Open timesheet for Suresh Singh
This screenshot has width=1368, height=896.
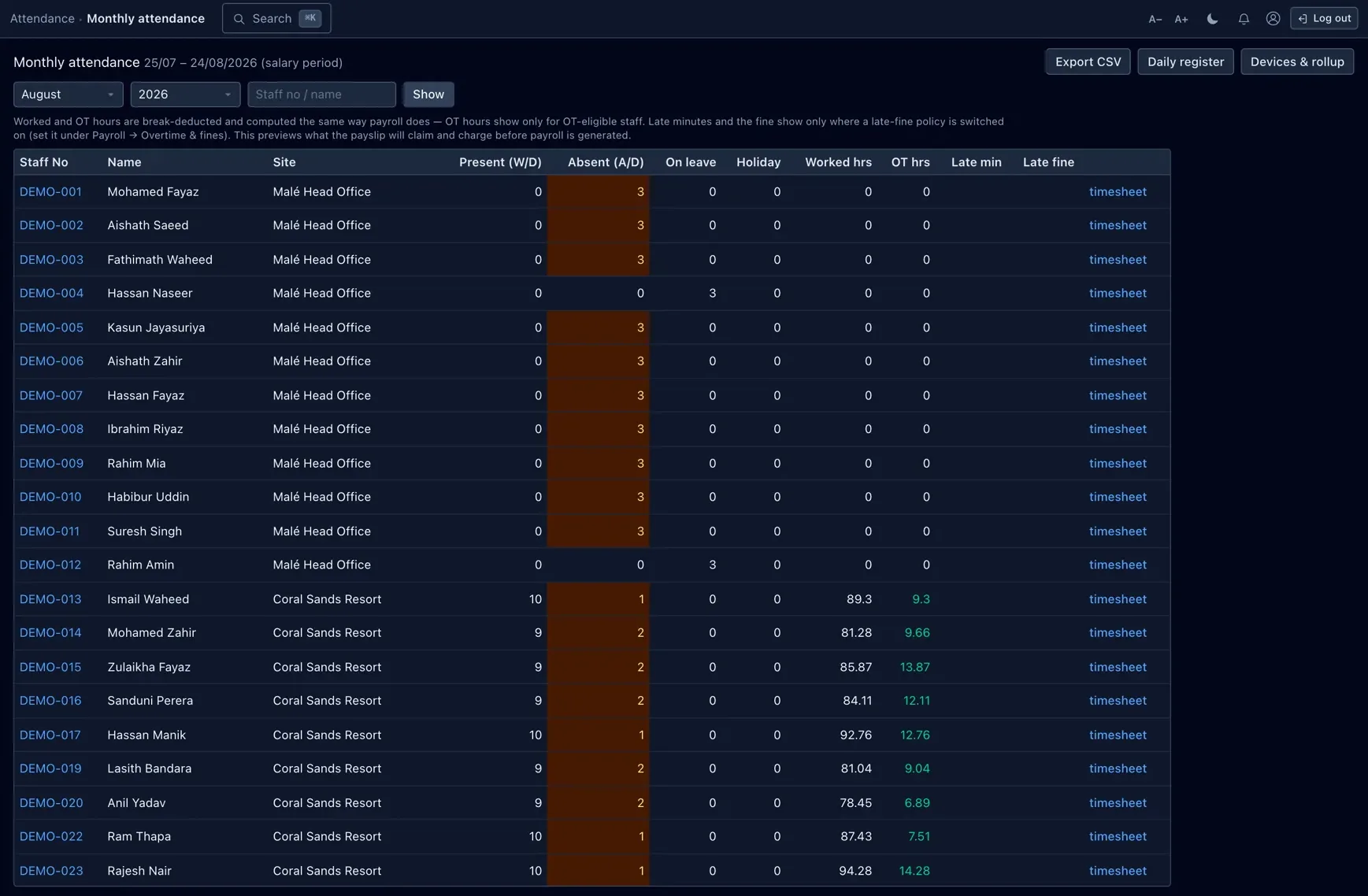click(x=1118, y=531)
